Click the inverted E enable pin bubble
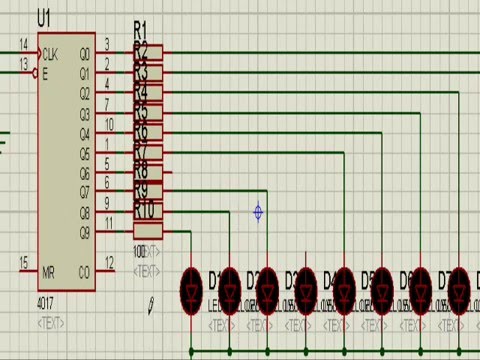The image size is (480, 360). (x=35, y=73)
